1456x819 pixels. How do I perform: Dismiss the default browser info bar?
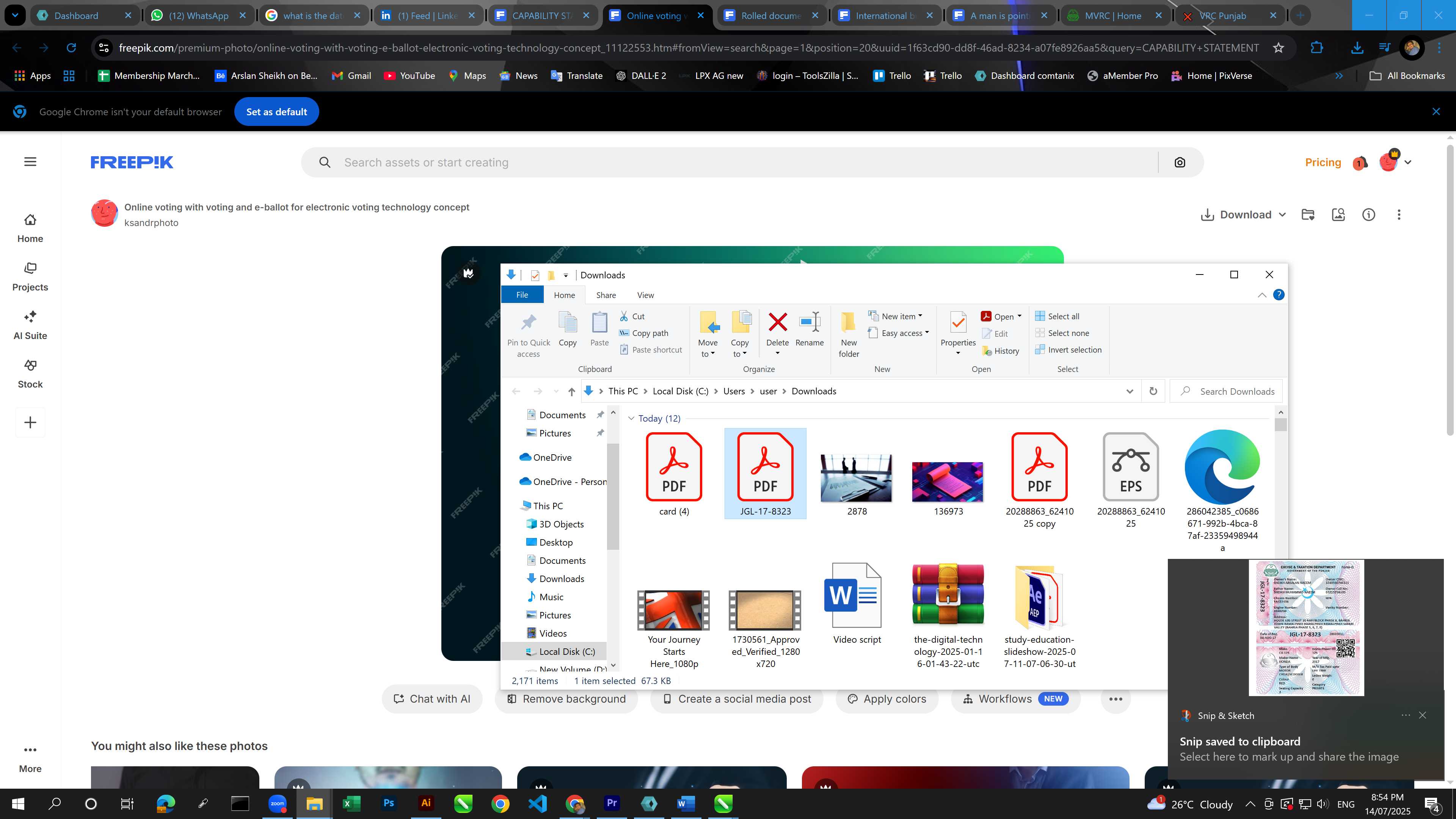tap(1436, 111)
